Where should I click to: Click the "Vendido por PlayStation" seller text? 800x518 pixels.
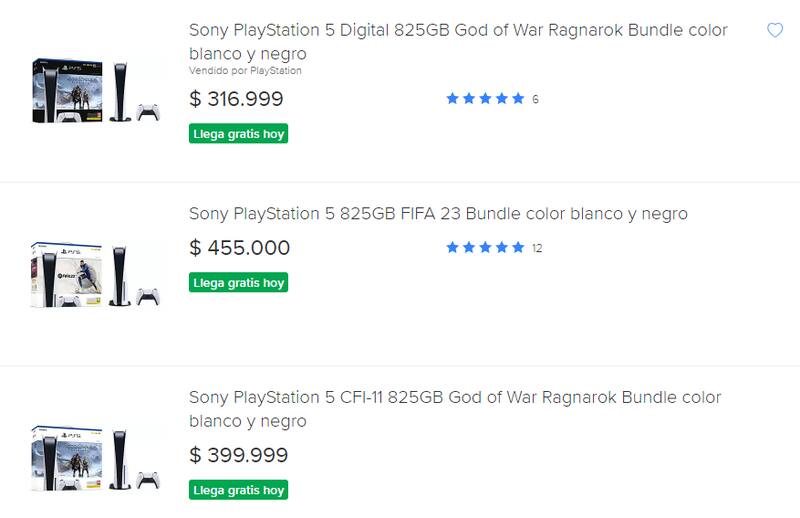pos(245,71)
